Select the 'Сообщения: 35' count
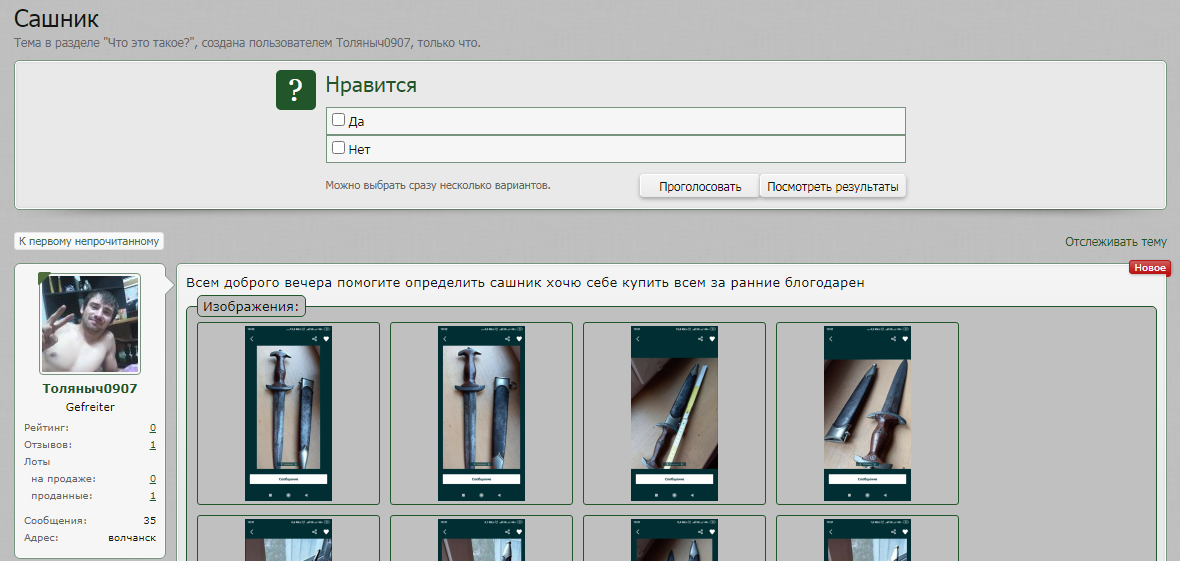This screenshot has width=1180, height=561. pos(90,520)
